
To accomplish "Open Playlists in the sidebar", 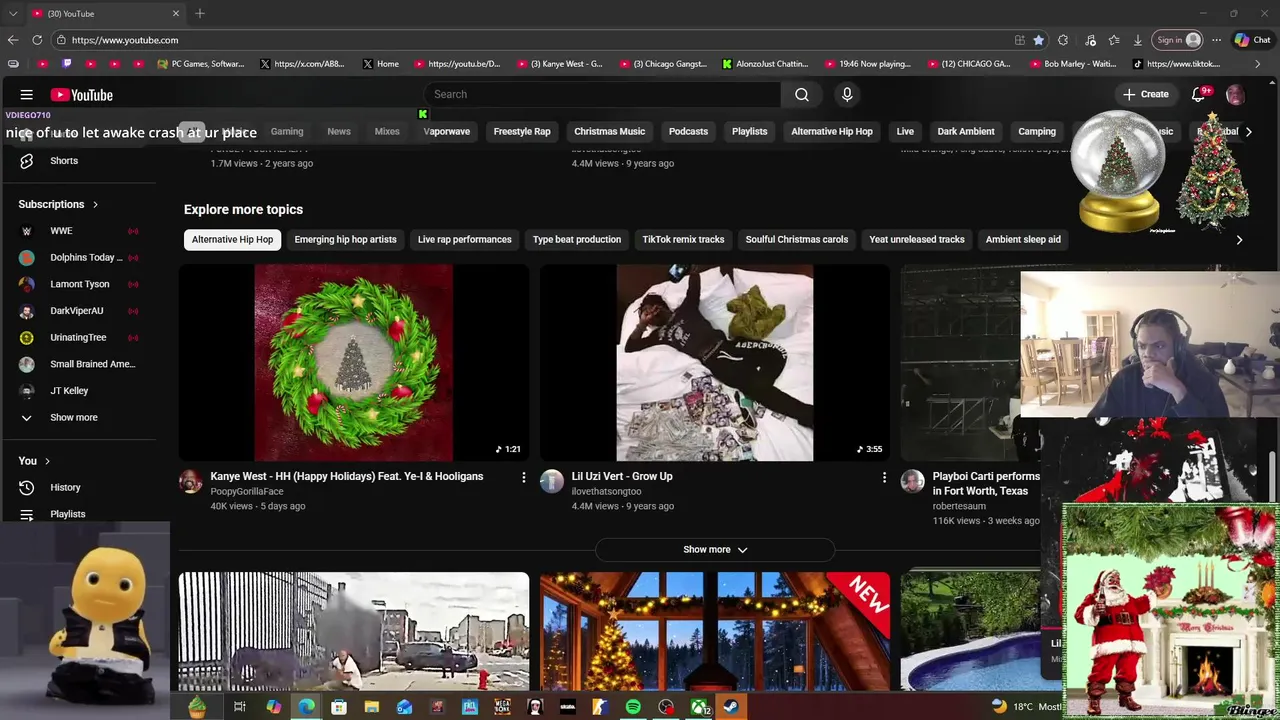I will (67, 514).
